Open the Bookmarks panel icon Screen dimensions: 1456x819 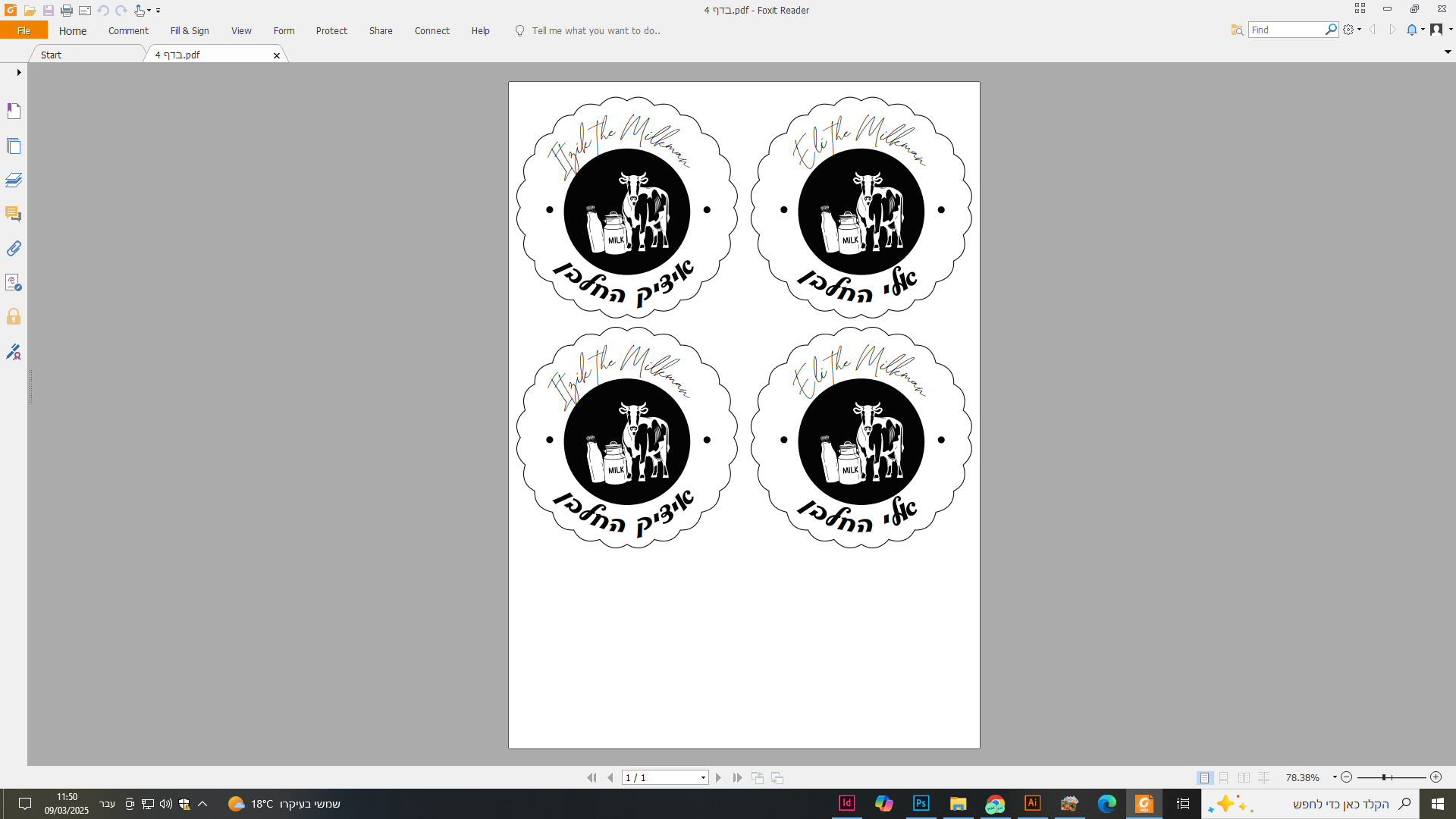14,111
